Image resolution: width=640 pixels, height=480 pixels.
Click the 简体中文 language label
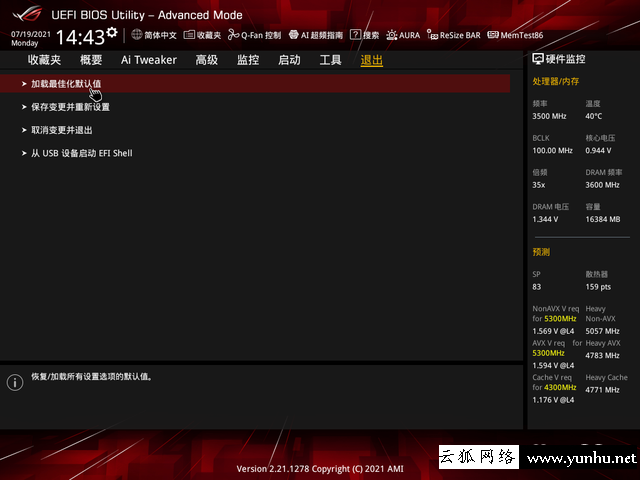click(x=160, y=35)
